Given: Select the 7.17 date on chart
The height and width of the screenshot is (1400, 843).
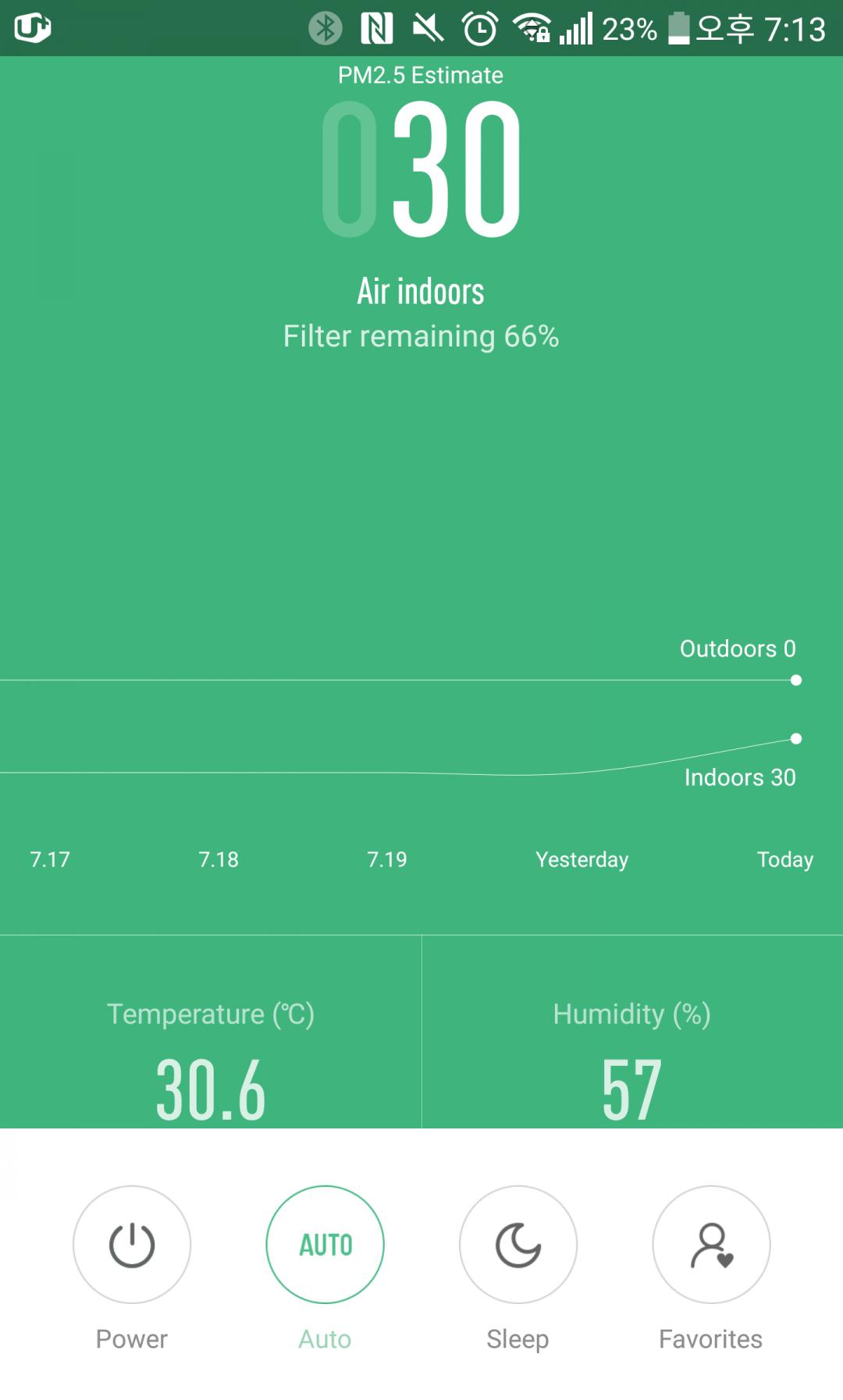Looking at the screenshot, I should pyautogui.click(x=50, y=859).
